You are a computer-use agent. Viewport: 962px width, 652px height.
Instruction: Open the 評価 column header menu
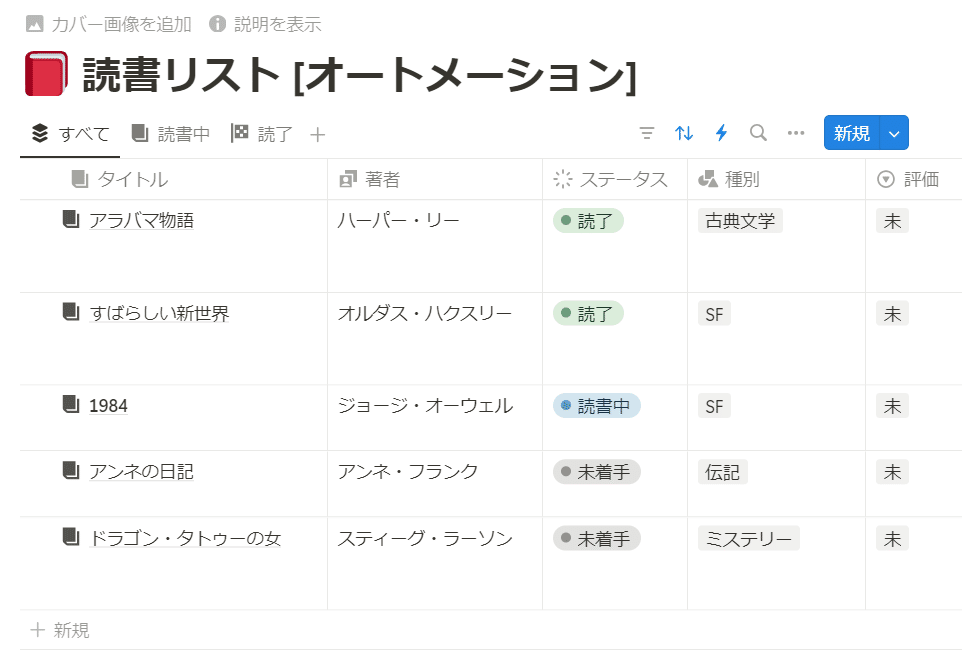[x=914, y=179]
